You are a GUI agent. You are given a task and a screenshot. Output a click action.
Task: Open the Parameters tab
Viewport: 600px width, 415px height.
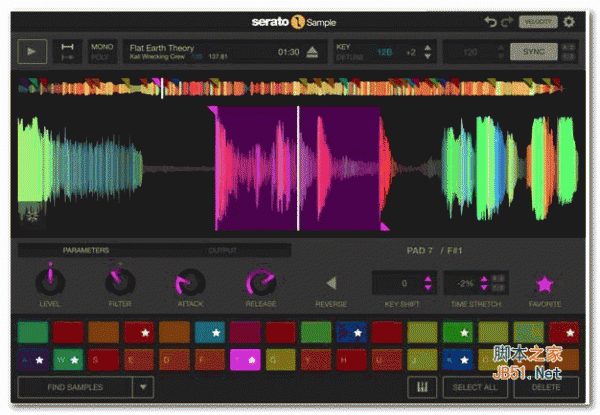coord(86,250)
